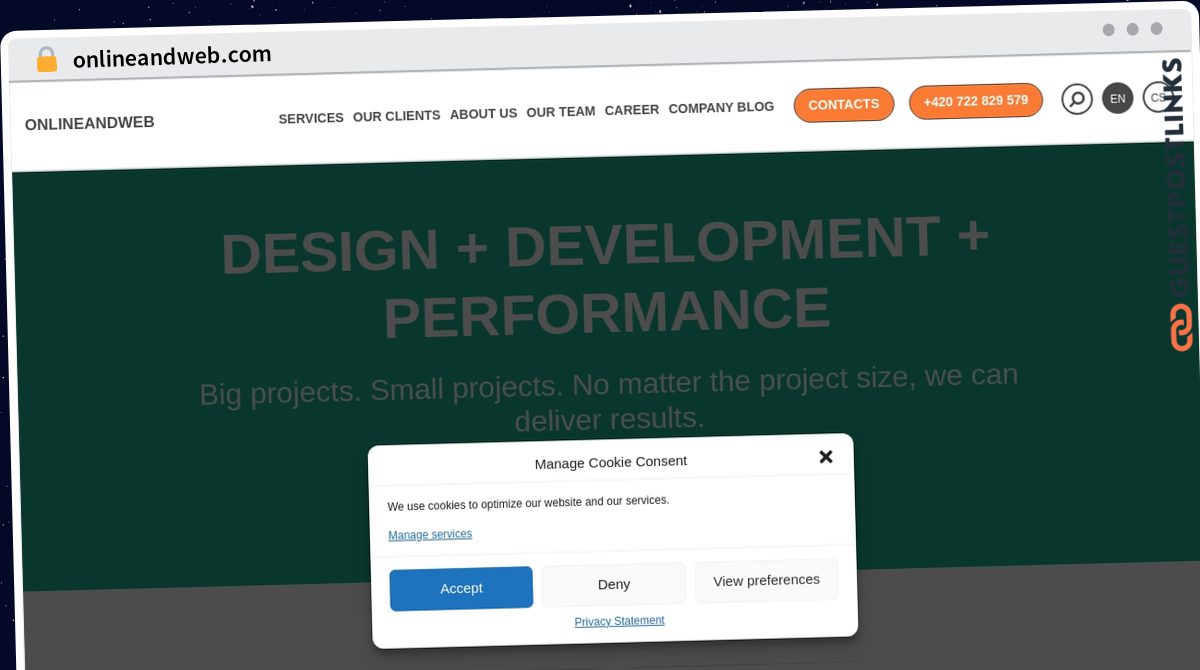The height and width of the screenshot is (670, 1200).
Task: Navigate to the Career page
Action: click(632, 110)
